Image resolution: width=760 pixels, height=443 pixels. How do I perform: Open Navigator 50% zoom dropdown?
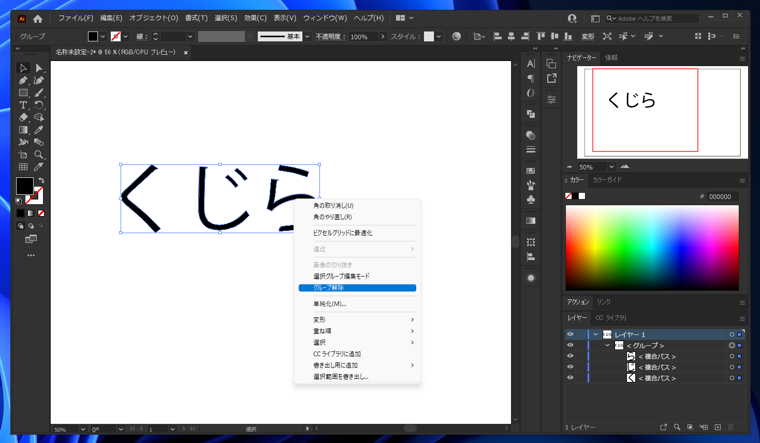pyautogui.click(x=611, y=167)
